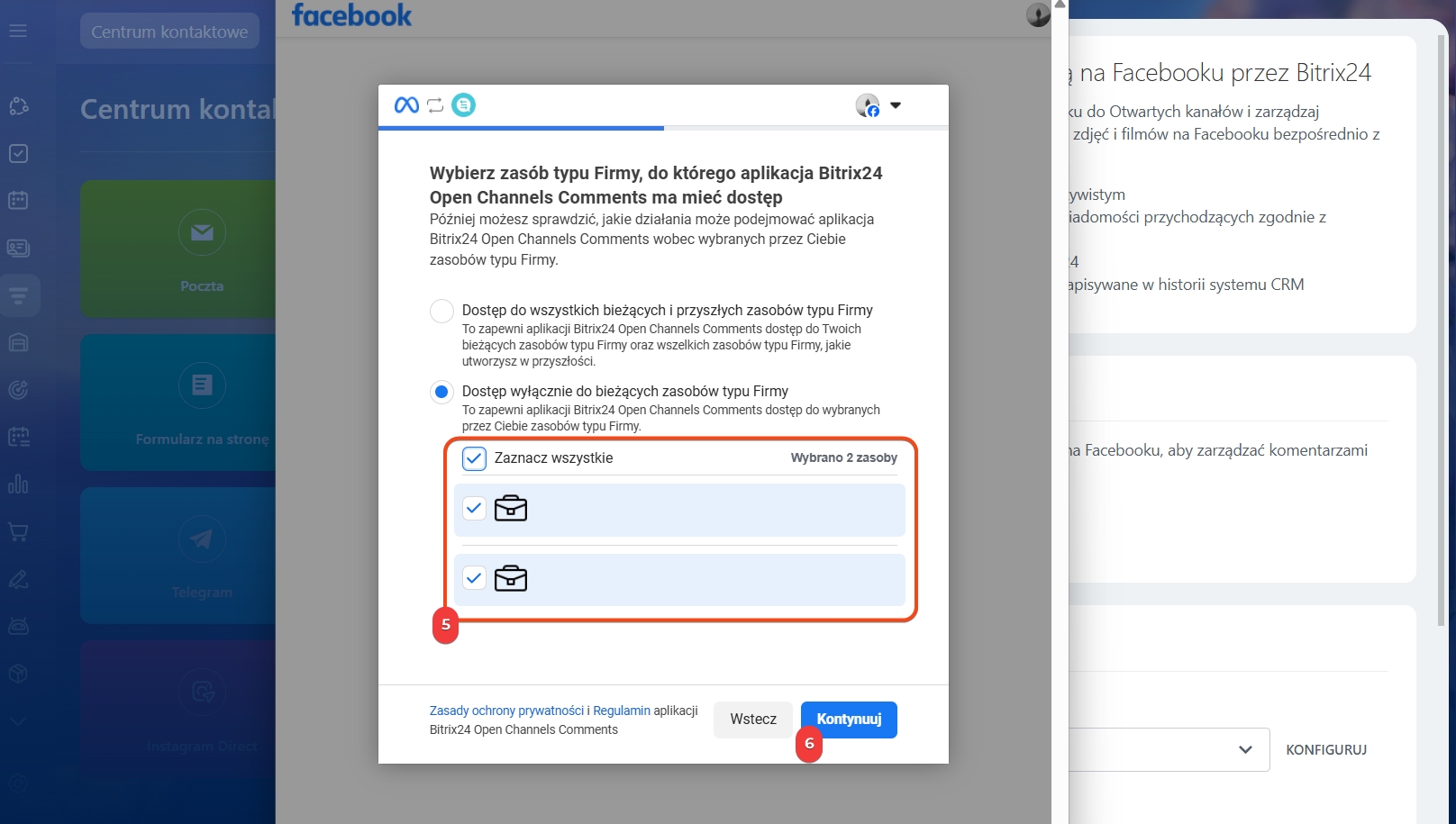Uncheck the first business asset checkbox
This screenshot has width=1456, height=824.
pyautogui.click(x=474, y=509)
